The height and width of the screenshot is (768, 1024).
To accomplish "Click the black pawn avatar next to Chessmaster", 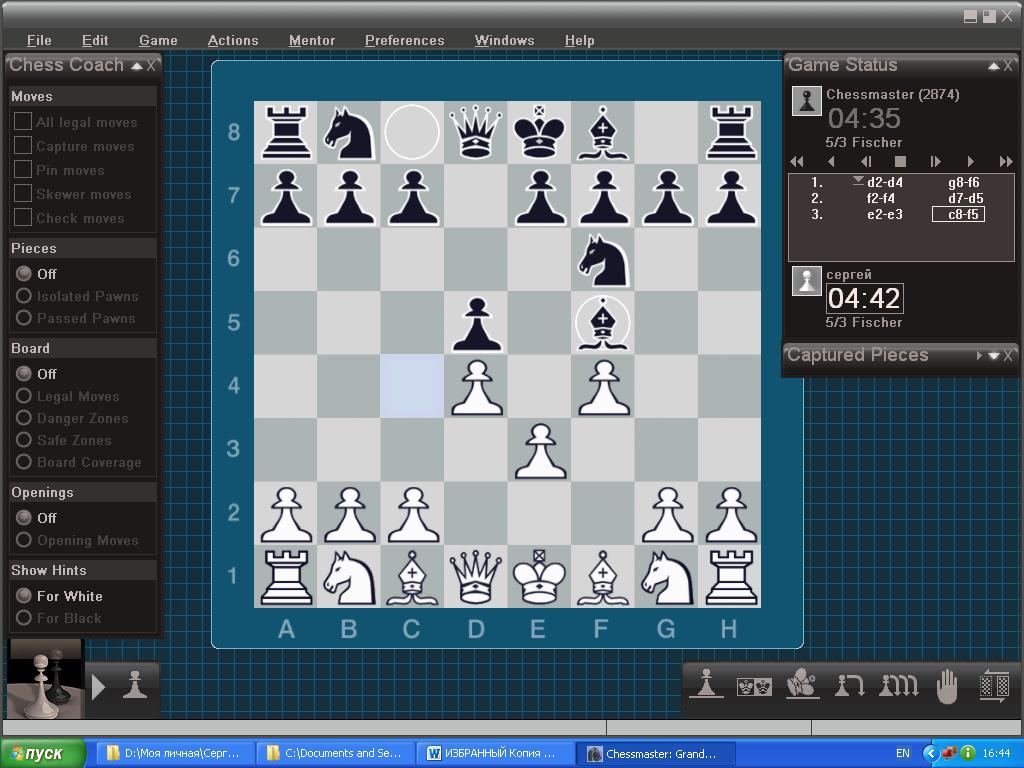I will pos(806,101).
